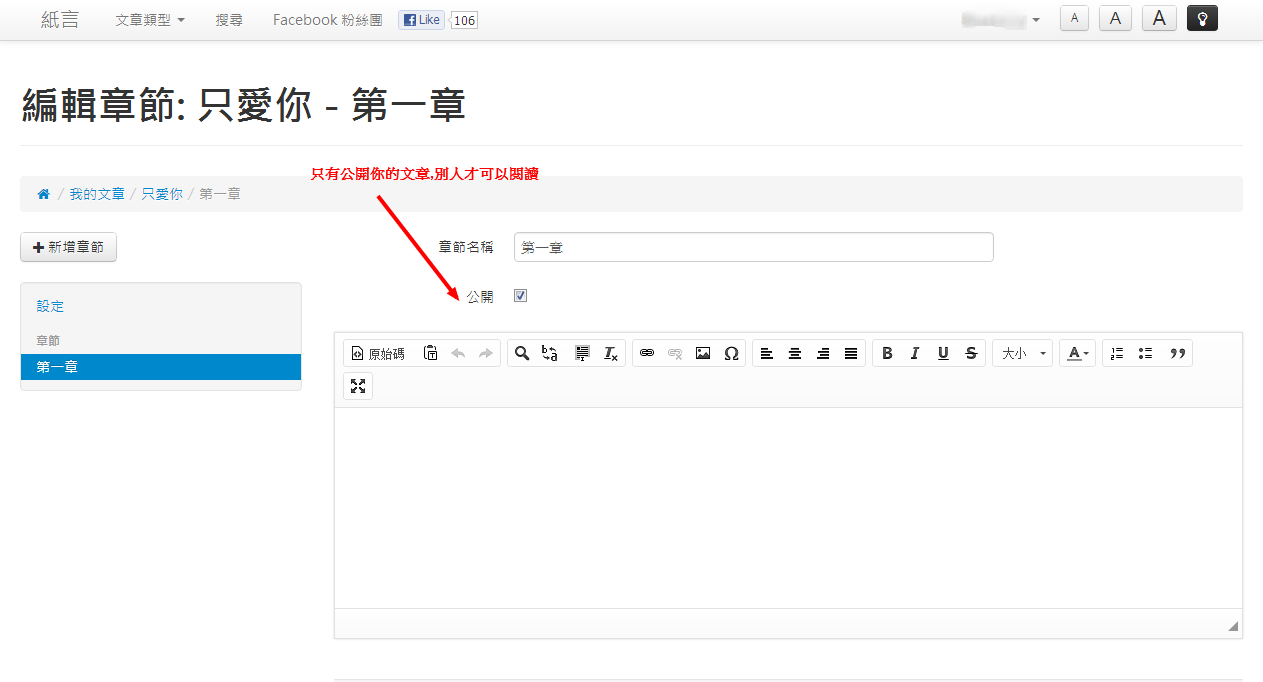Screen dimensions: 1263x682
Task: Click the insert link icon
Action: (647, 353)
